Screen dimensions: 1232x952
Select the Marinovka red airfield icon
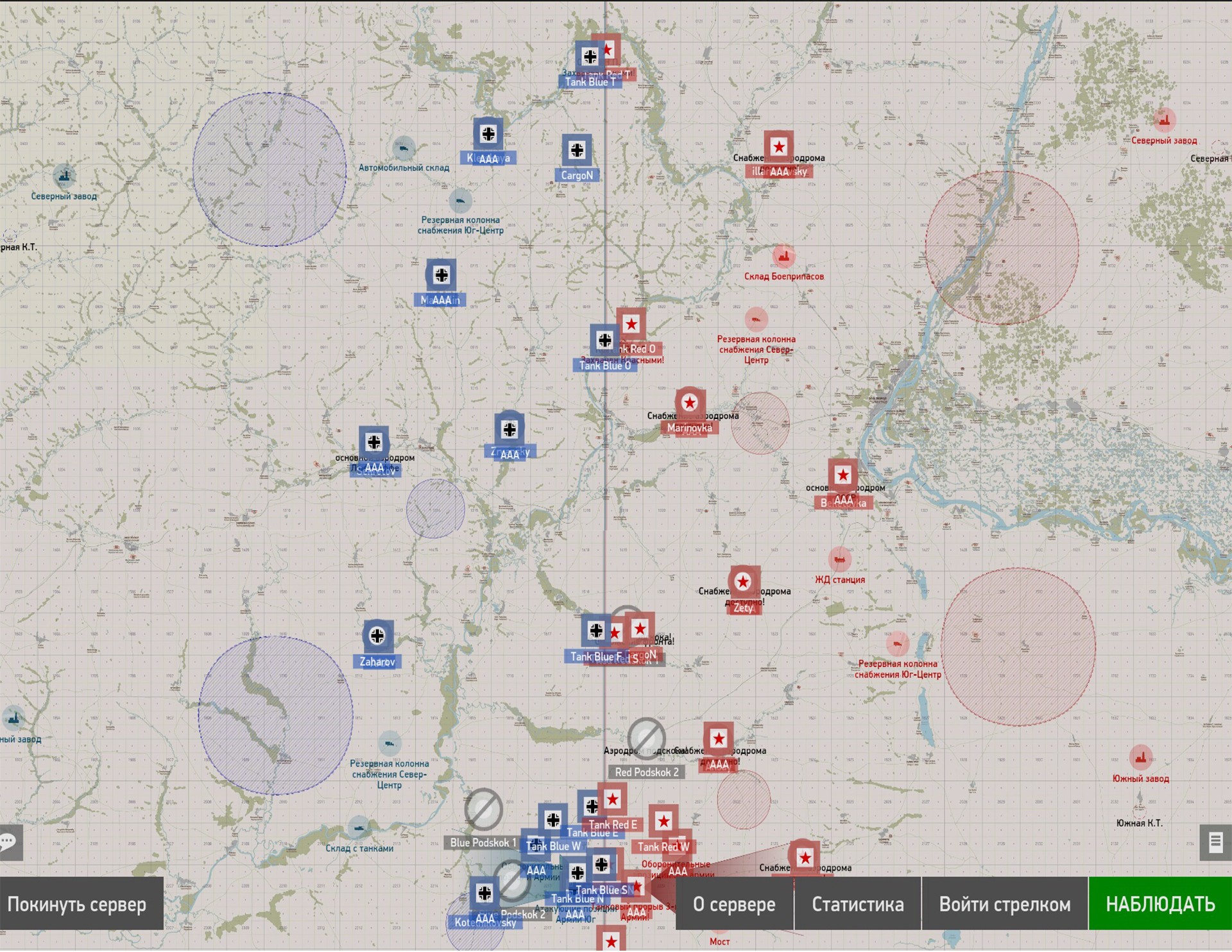click(690, 404)
